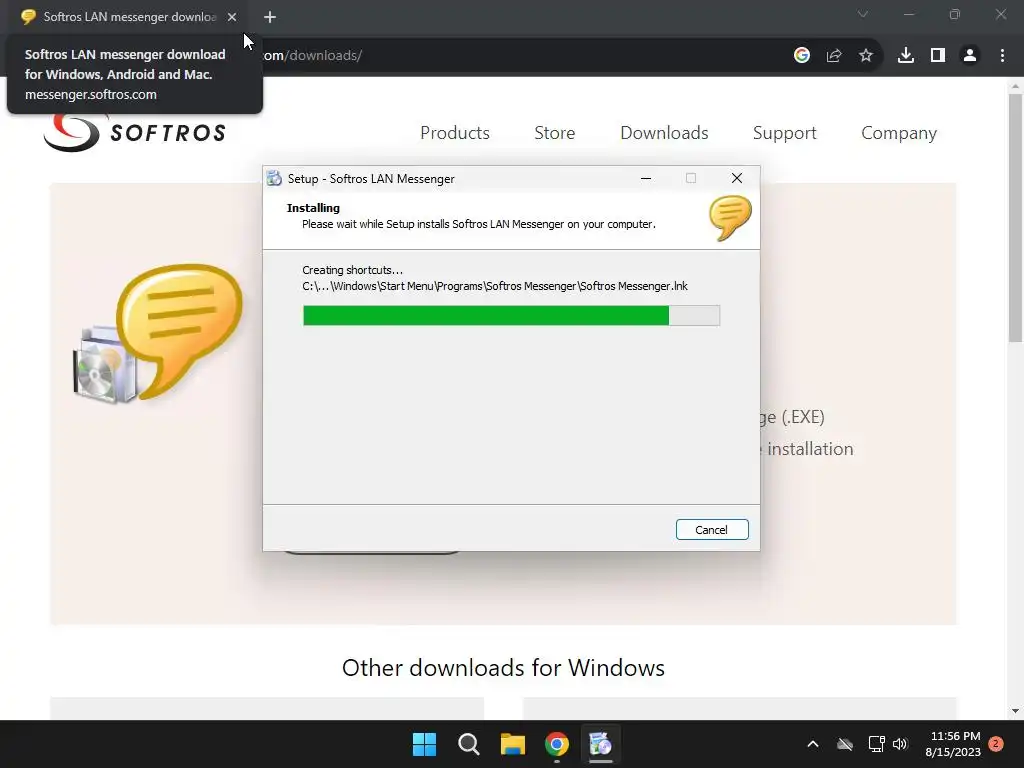This screenshot has width=1024, height=768.
Task: Select 'Other downloads for Windows' heading
Action: click(x=503, y=667)
